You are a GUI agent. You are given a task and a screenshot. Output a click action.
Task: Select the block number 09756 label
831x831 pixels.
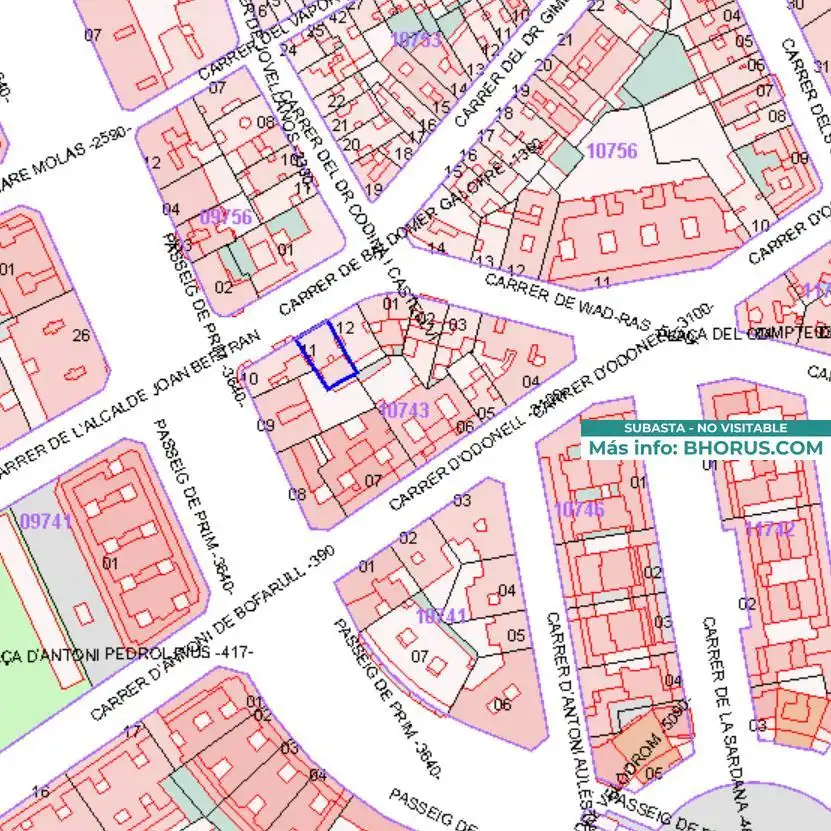coord(226,217)
